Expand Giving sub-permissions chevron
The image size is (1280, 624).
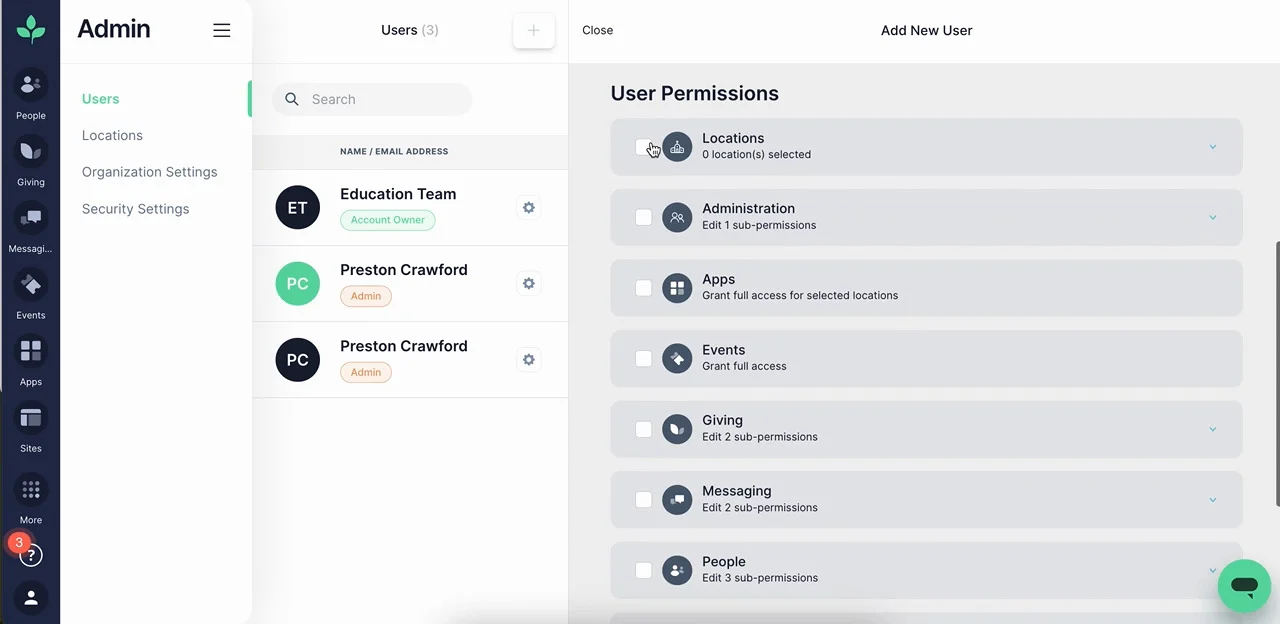click(1212, 429)
